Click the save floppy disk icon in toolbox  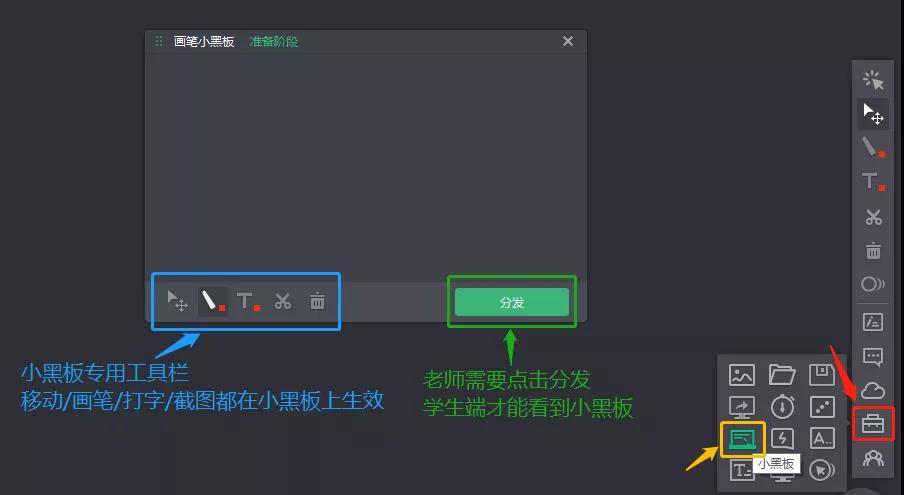pos(822,375)
